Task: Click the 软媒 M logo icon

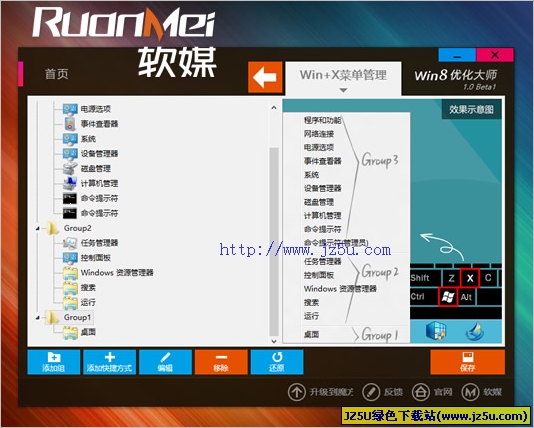Action: pos(470,392)
